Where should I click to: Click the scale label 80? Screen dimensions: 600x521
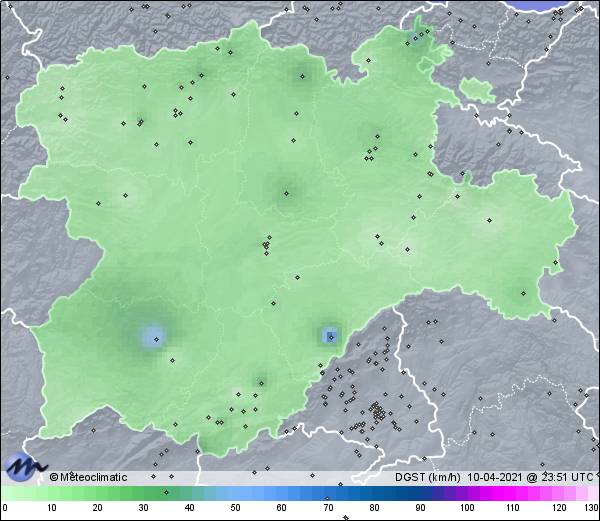point(374,508)
